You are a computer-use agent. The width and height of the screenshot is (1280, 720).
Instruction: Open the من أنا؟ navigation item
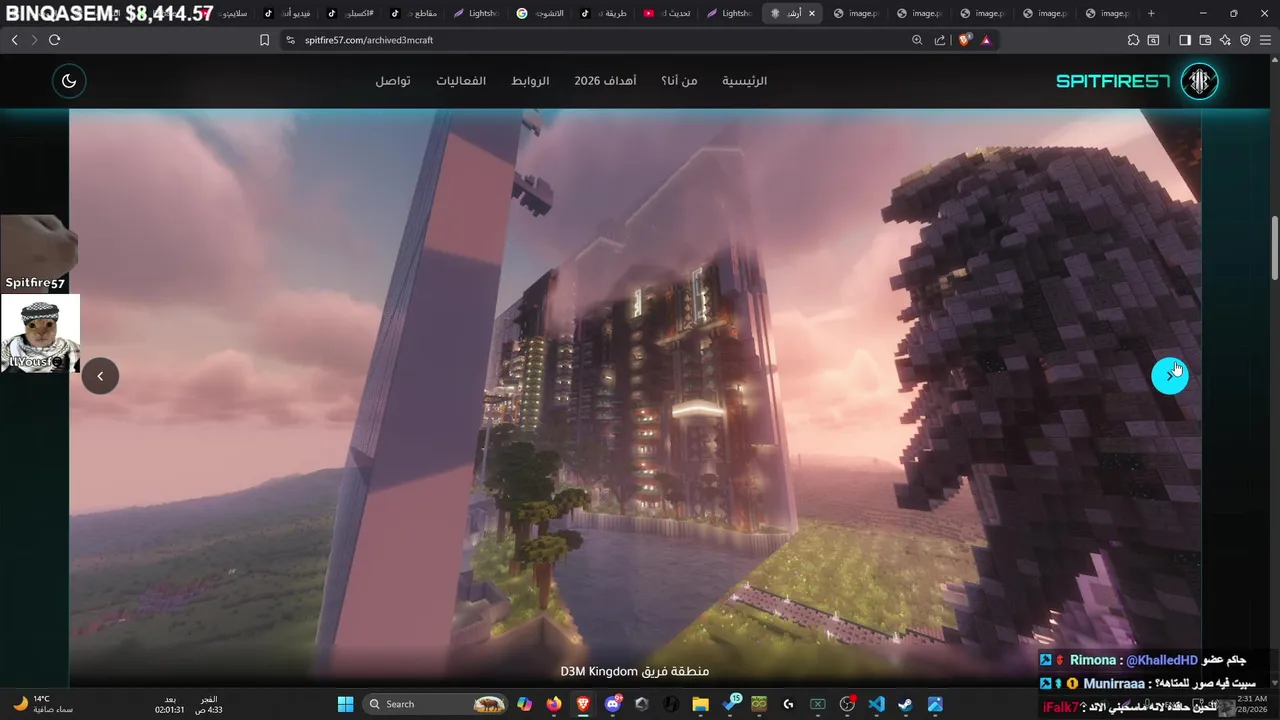tap(679, 81)
